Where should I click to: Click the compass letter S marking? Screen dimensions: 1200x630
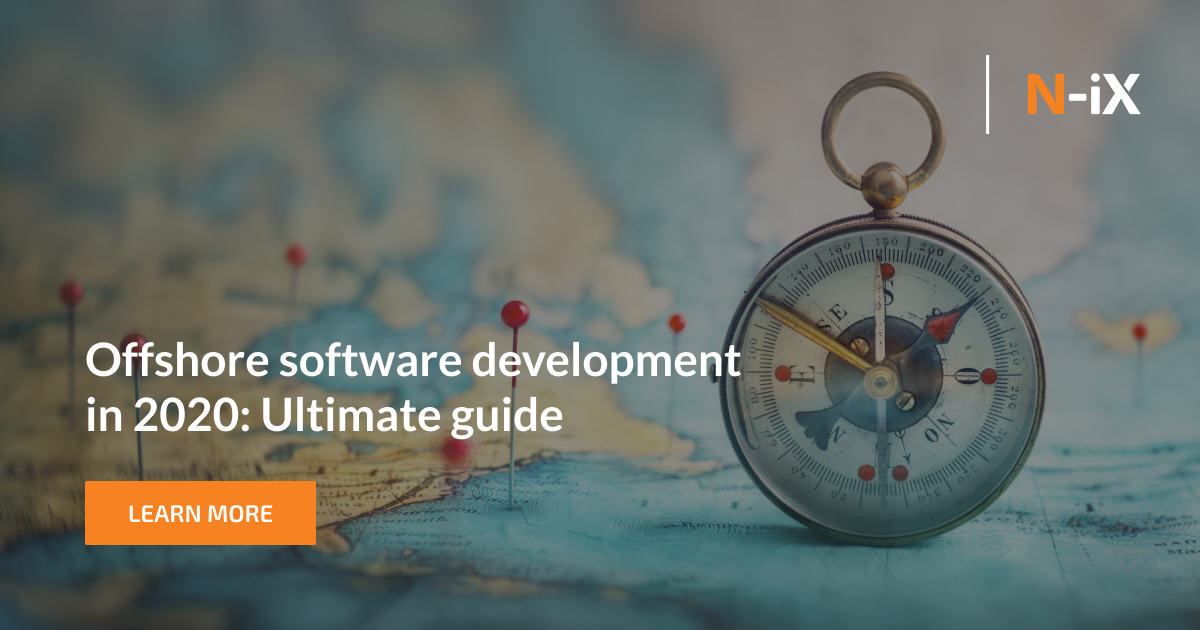886,293
